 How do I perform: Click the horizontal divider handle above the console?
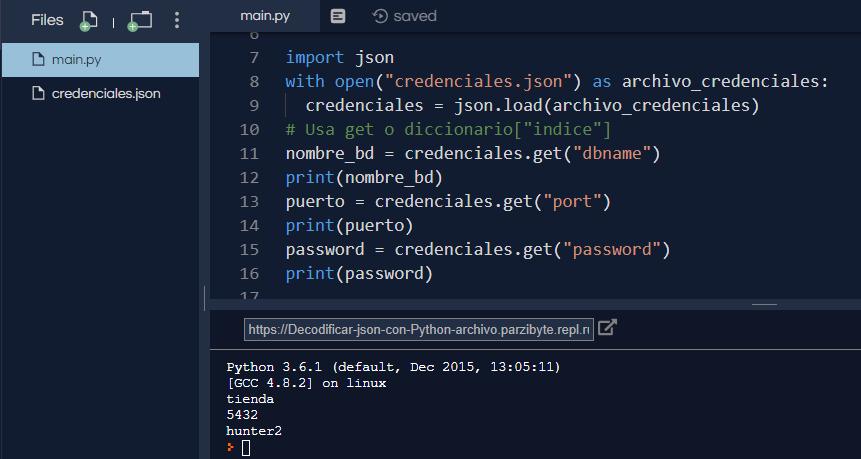(764, 304)
